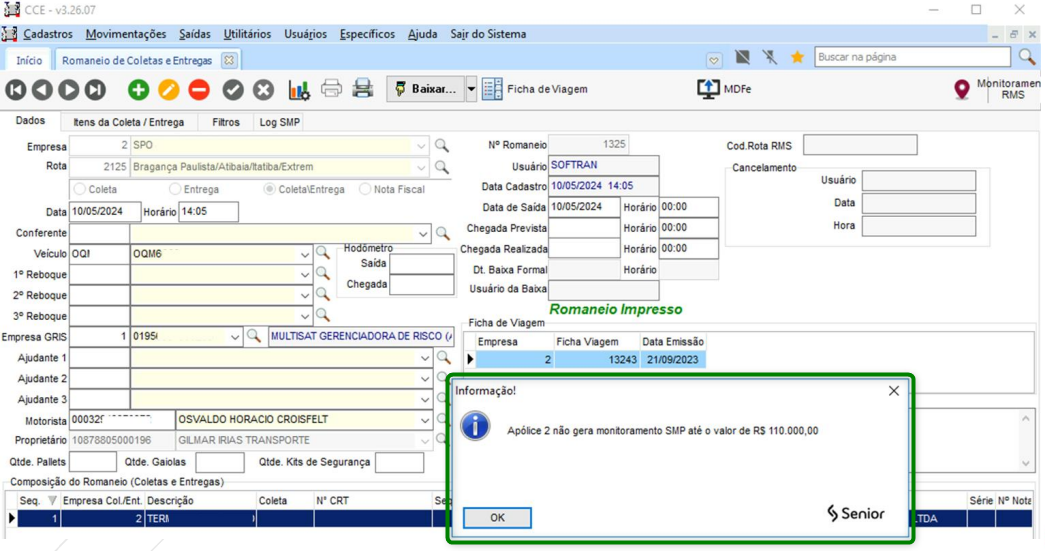This screenshot has height=551, width=1045.
Task: Click the magnifier next to Veículo field
Action: [x=323, y=254]
